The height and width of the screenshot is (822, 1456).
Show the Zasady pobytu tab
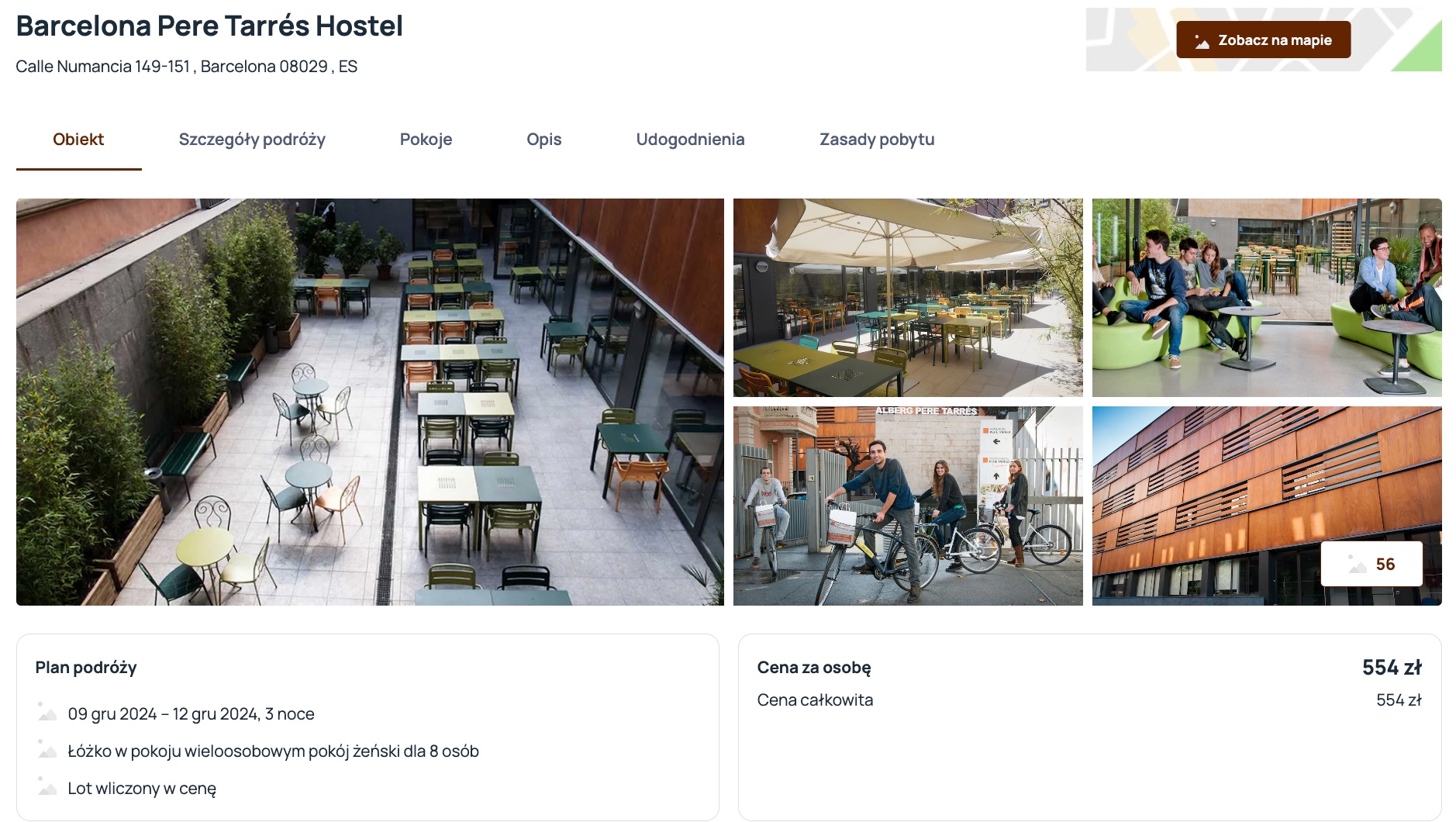pyautogui.click(x=877, y=140)
